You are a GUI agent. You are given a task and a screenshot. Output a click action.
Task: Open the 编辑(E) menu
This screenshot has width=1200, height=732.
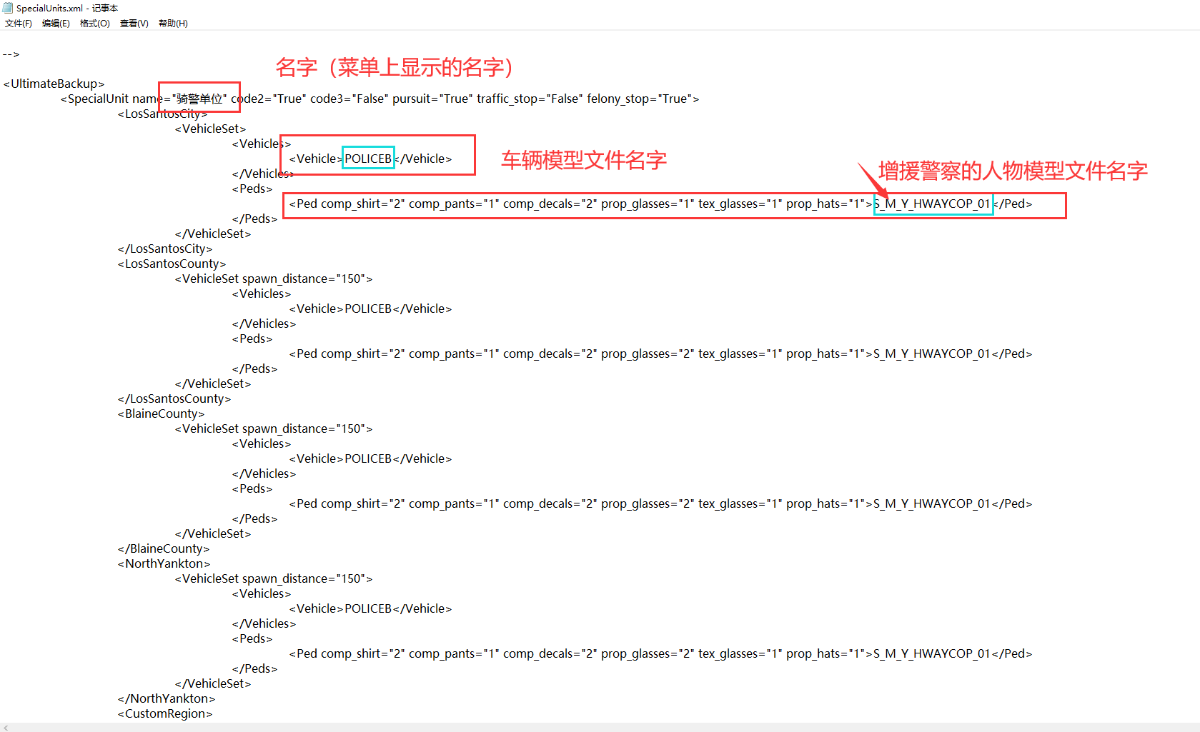tap(56, 23)
